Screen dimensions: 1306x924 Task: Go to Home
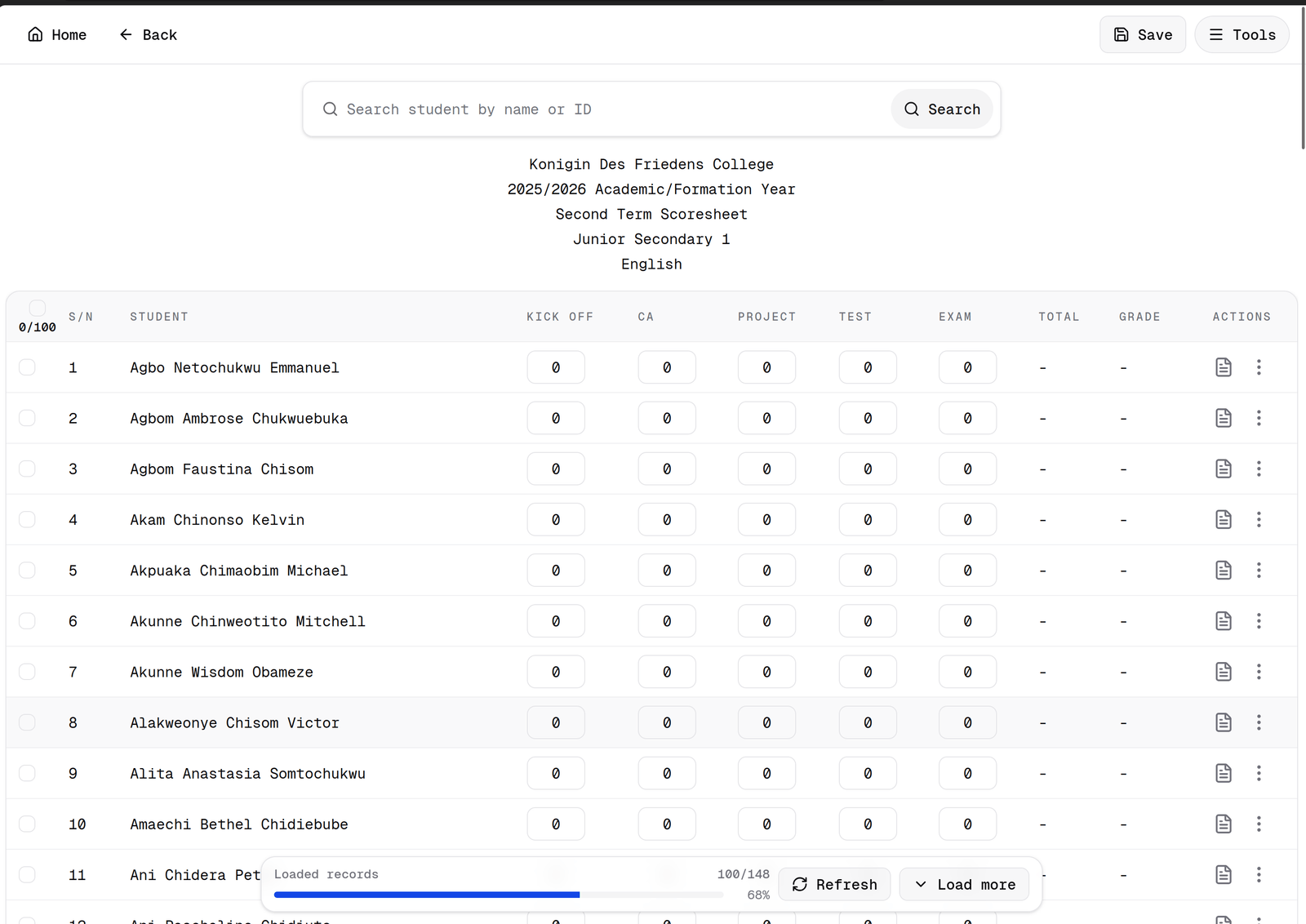(x=57, y=35)
